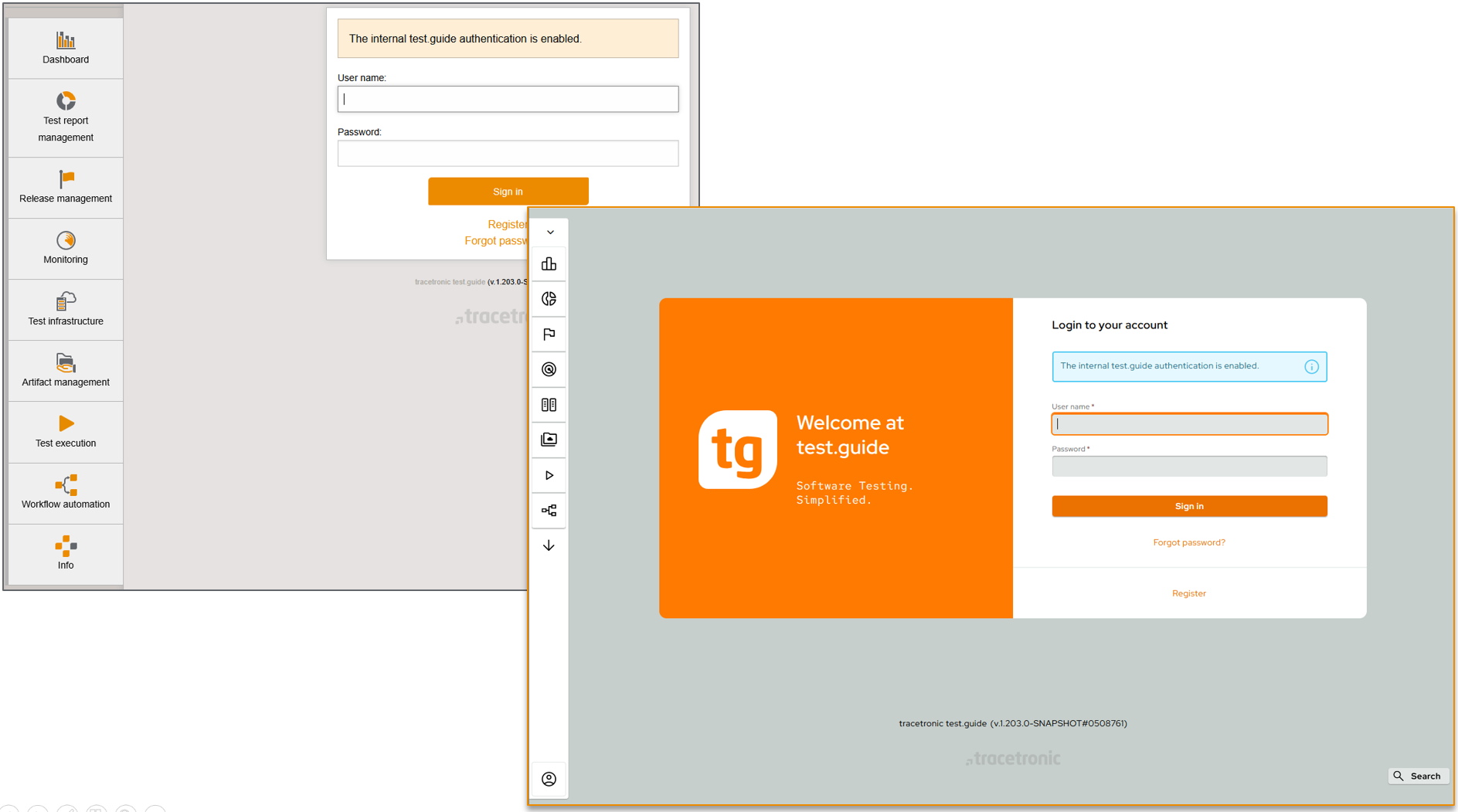Select the Artifact management icon
Viewport: 1458px width, 812px height.
pos(549,440)
